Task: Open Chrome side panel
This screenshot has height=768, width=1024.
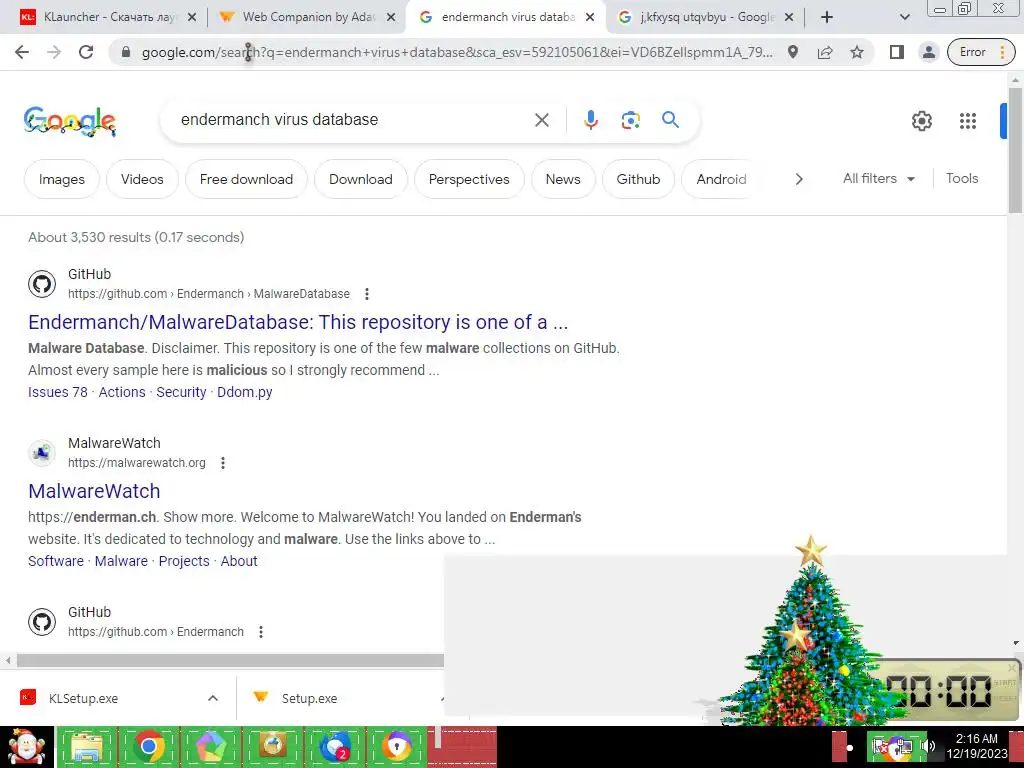Action: tap(897, 52)
